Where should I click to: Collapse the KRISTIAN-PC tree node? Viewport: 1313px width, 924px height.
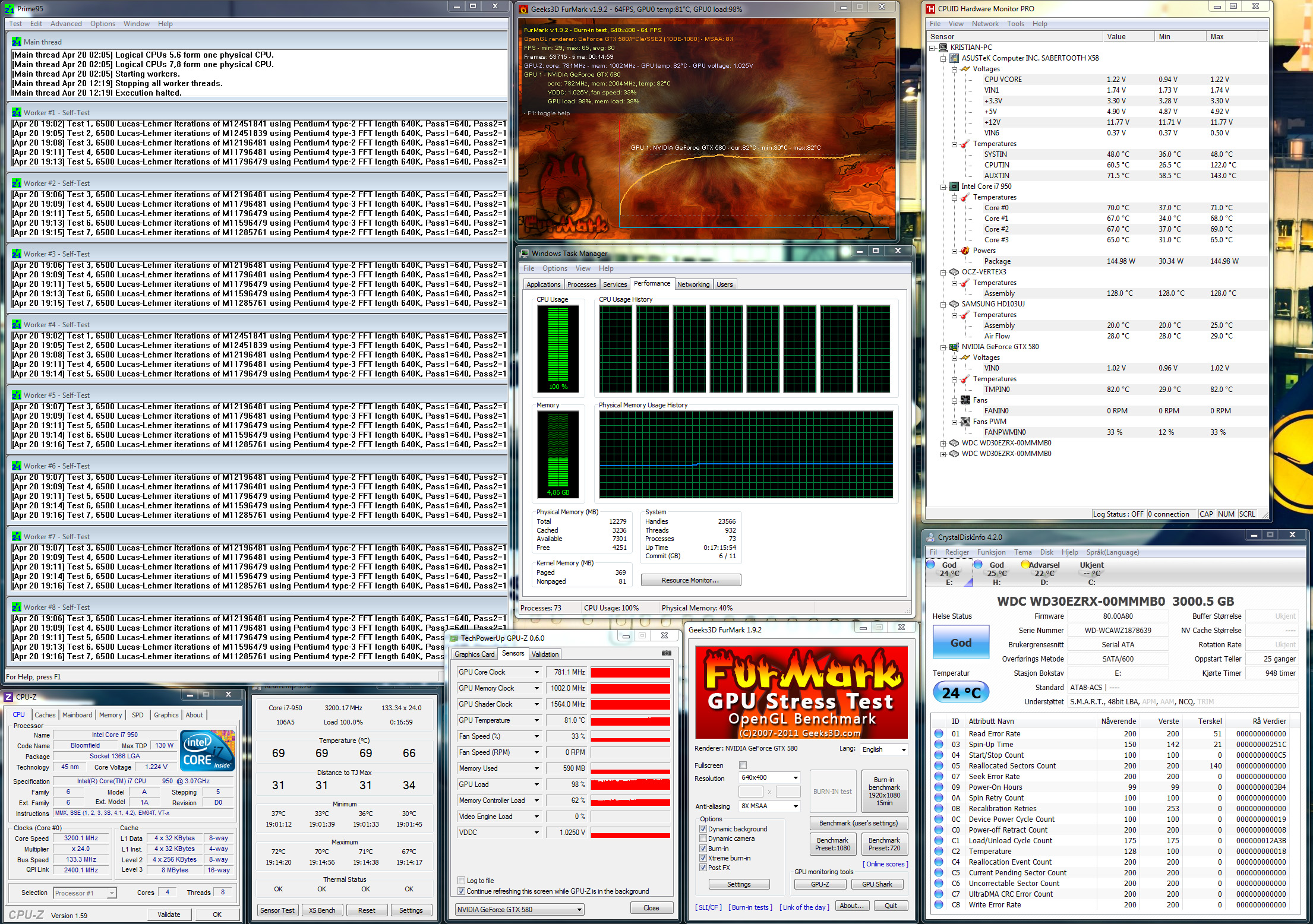click(932, 48)
